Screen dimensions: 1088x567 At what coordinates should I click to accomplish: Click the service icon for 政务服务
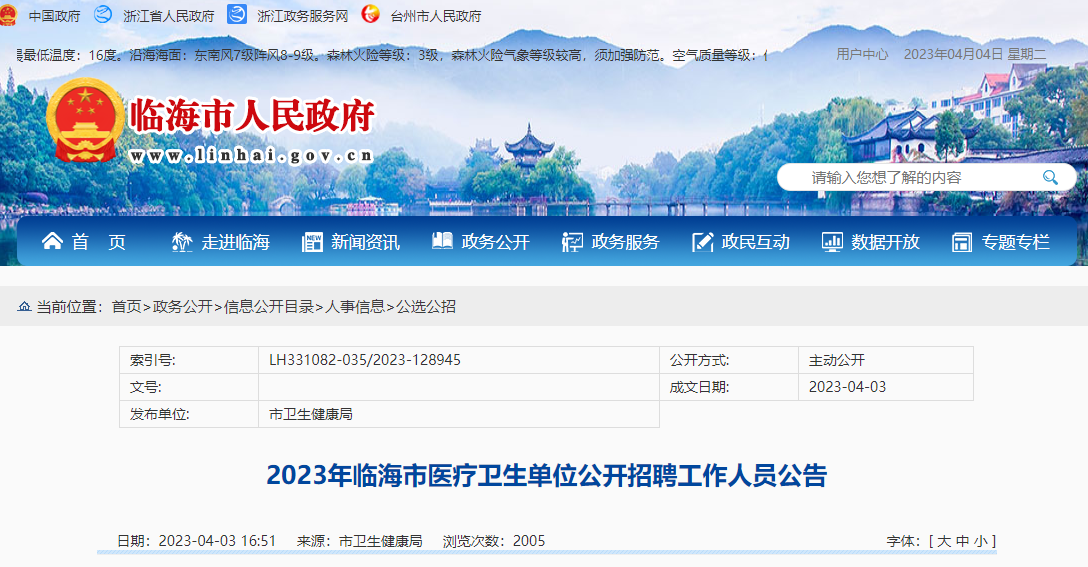[572, 242]
